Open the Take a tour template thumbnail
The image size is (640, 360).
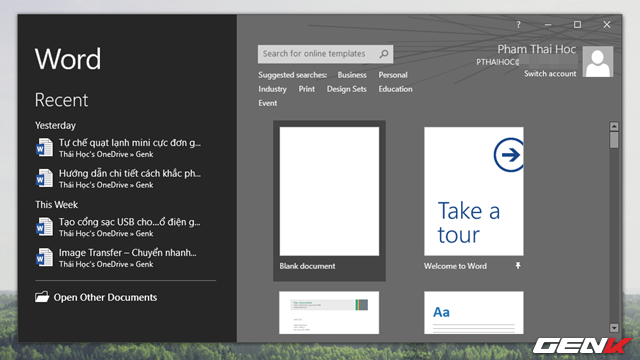[x=473, y=191]
